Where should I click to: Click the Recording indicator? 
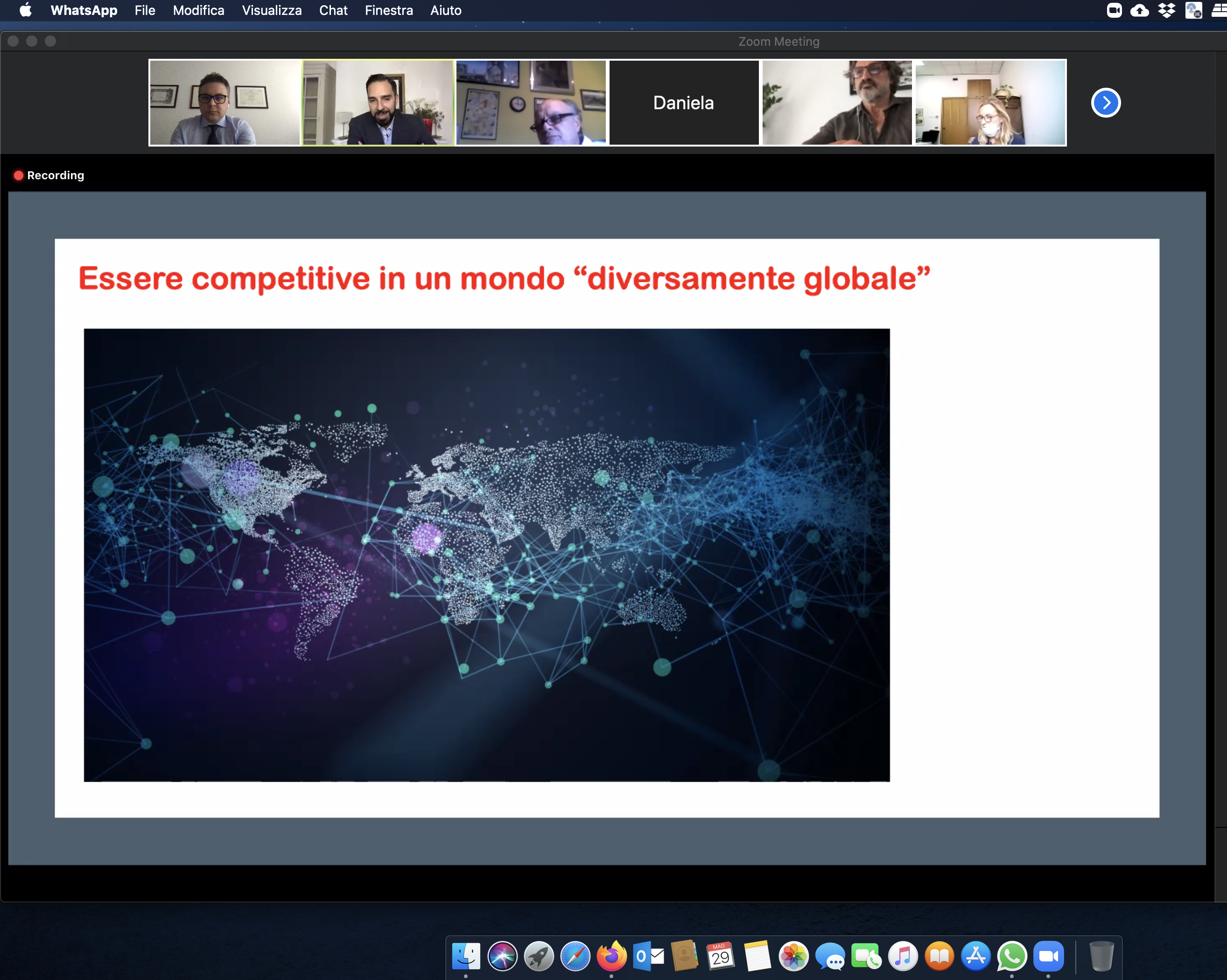pyautogui.click(x=49, y=175)
